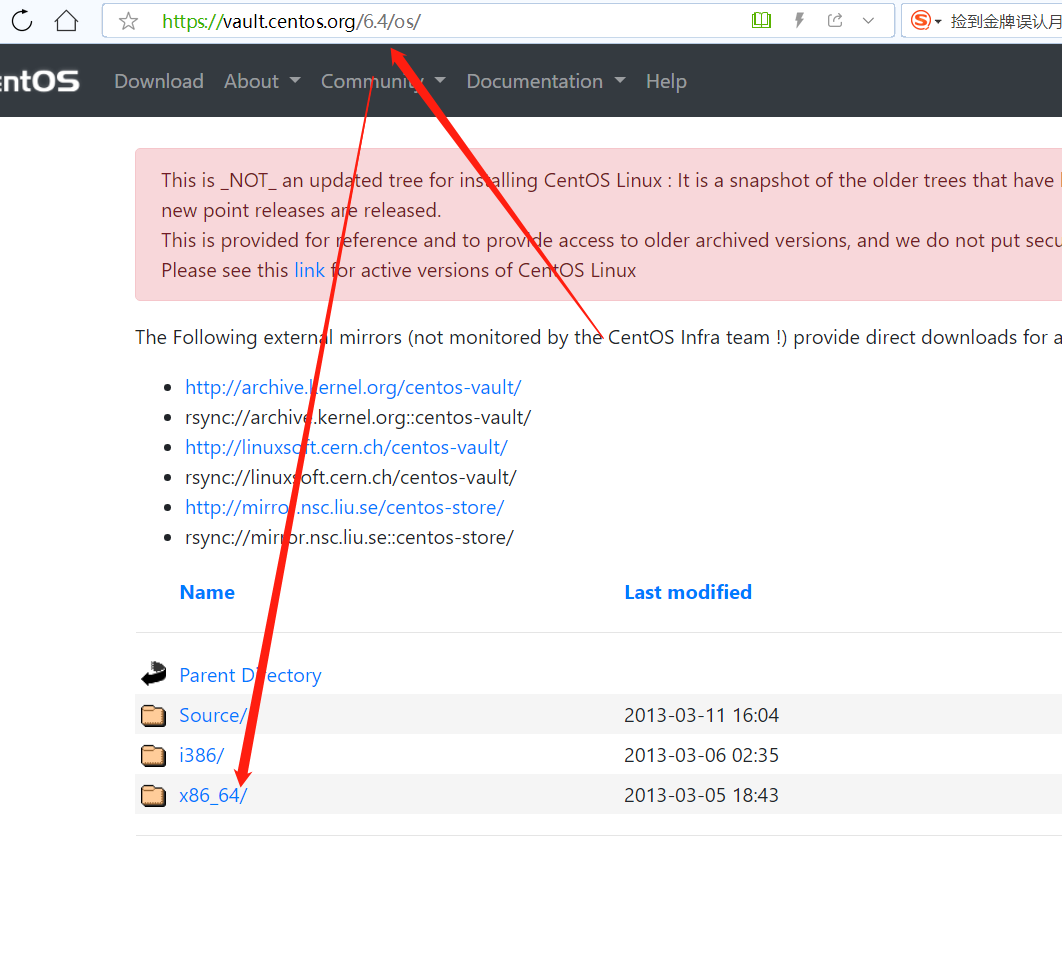Open reader mode book icon
The width and height of the screenshot is (1062, 953).
pos(761,20)
